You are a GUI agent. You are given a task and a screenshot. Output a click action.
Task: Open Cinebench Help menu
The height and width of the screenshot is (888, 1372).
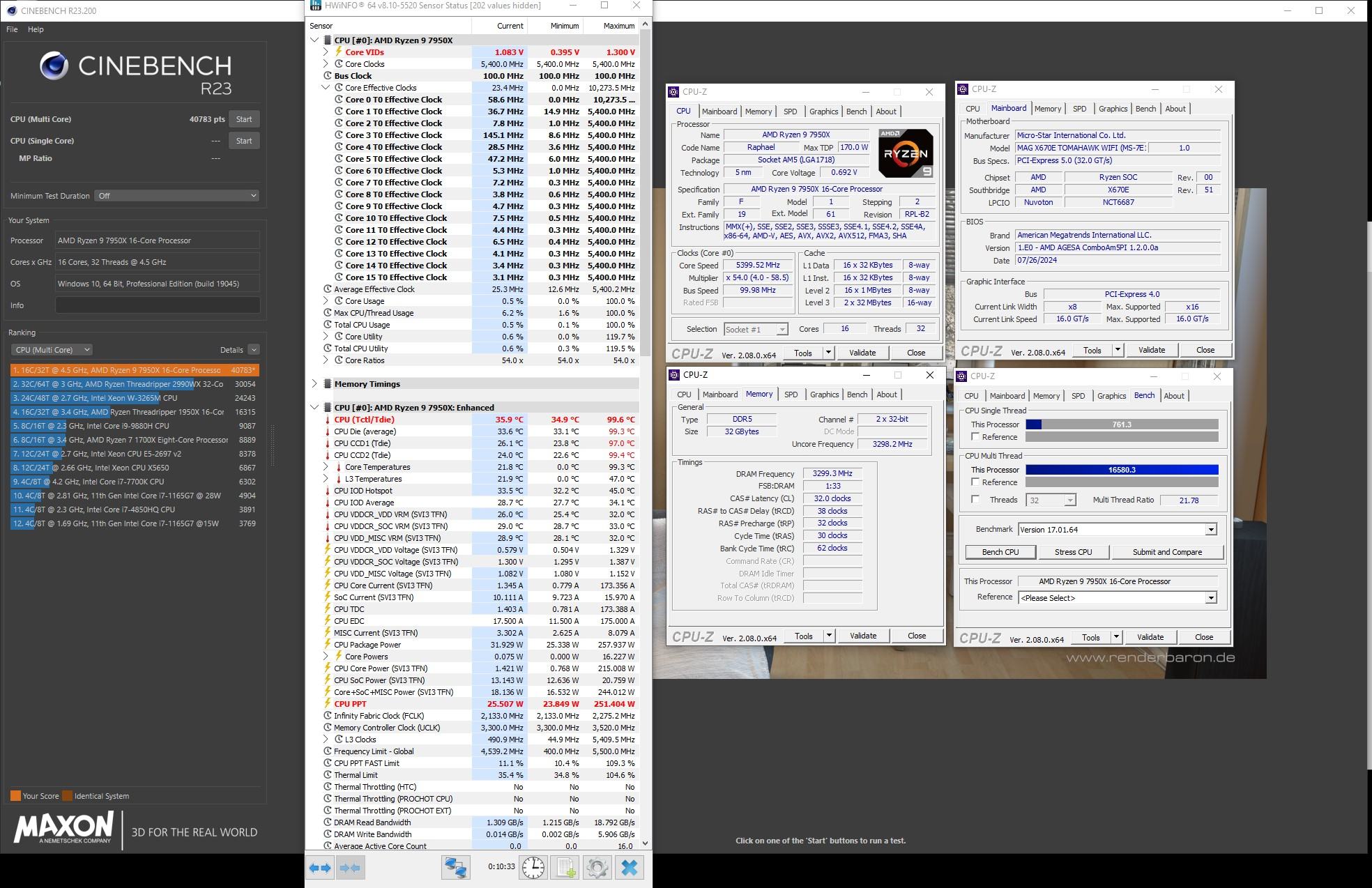[x=36, y=29]
